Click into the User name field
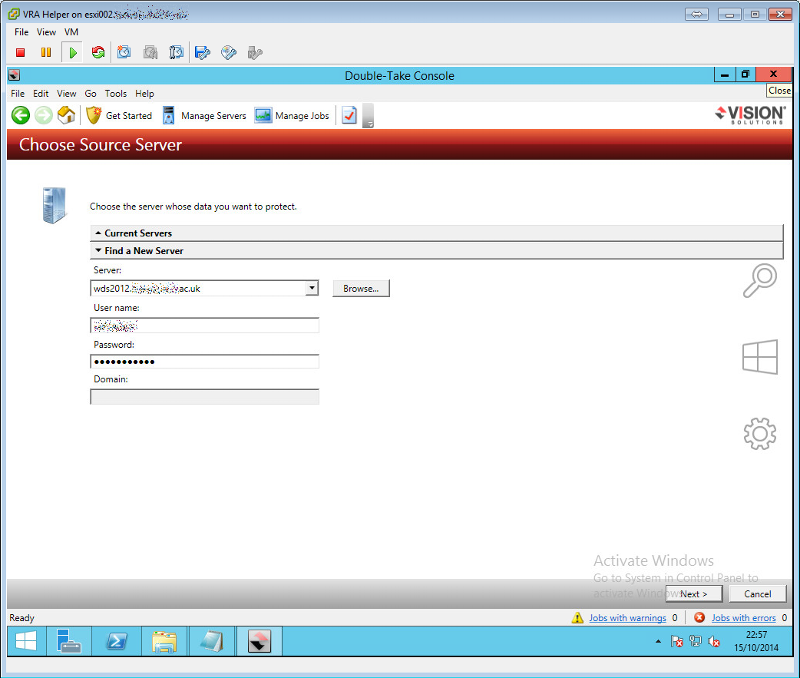Image resolution: width=800 pixels, height=678 pixels. pyautogui.click(x=205, y=325)
